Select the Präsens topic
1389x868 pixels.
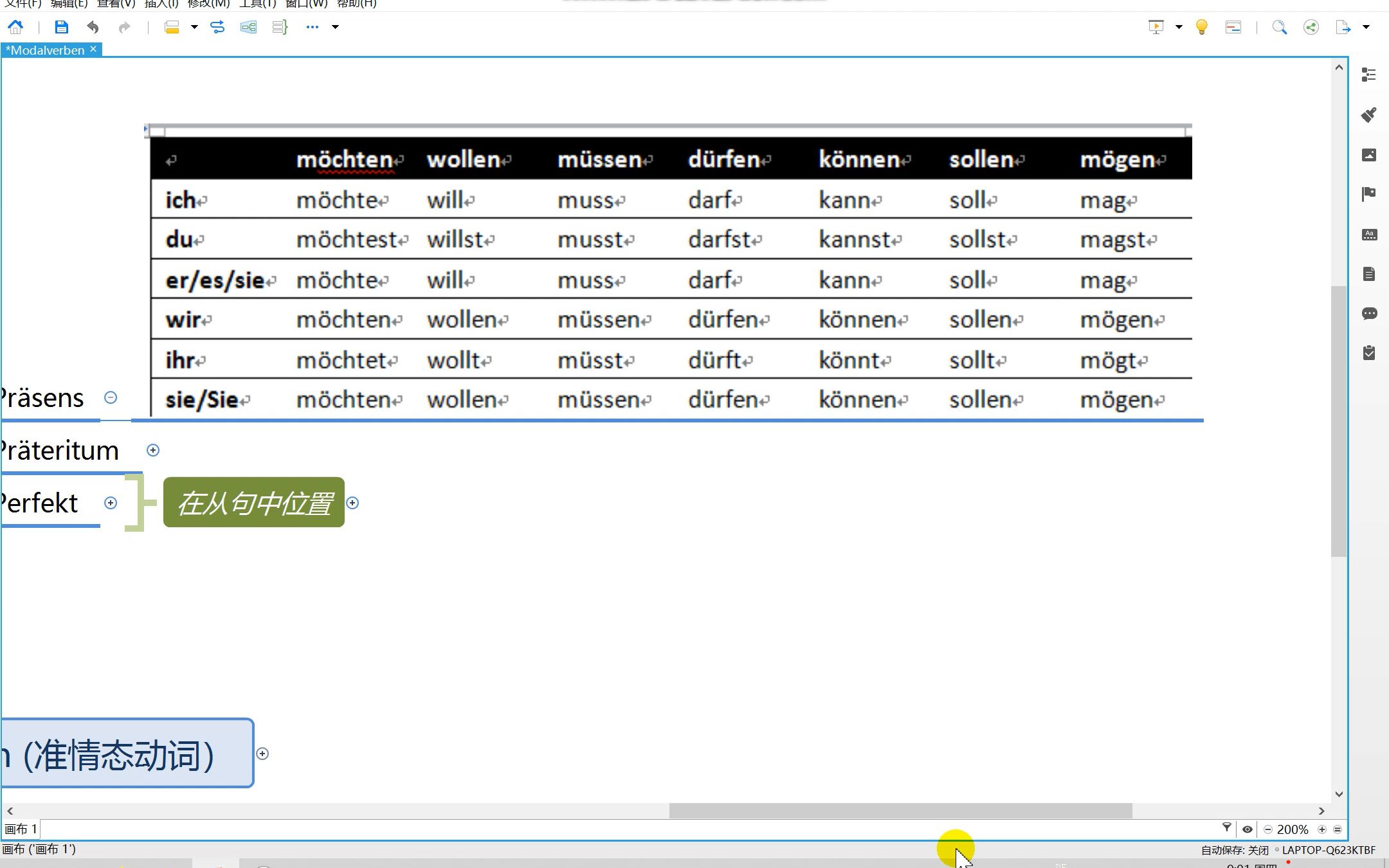click(42, 398)
